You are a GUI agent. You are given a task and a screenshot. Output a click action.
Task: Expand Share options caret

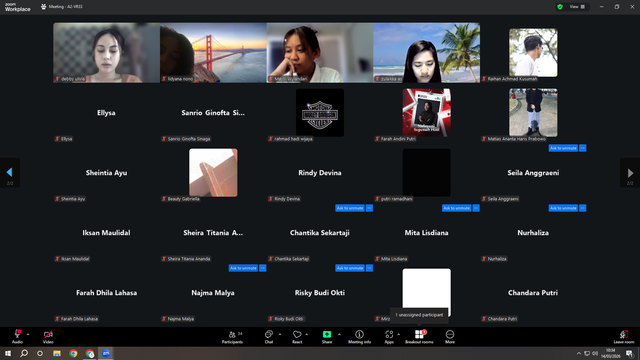click(339, 334)
